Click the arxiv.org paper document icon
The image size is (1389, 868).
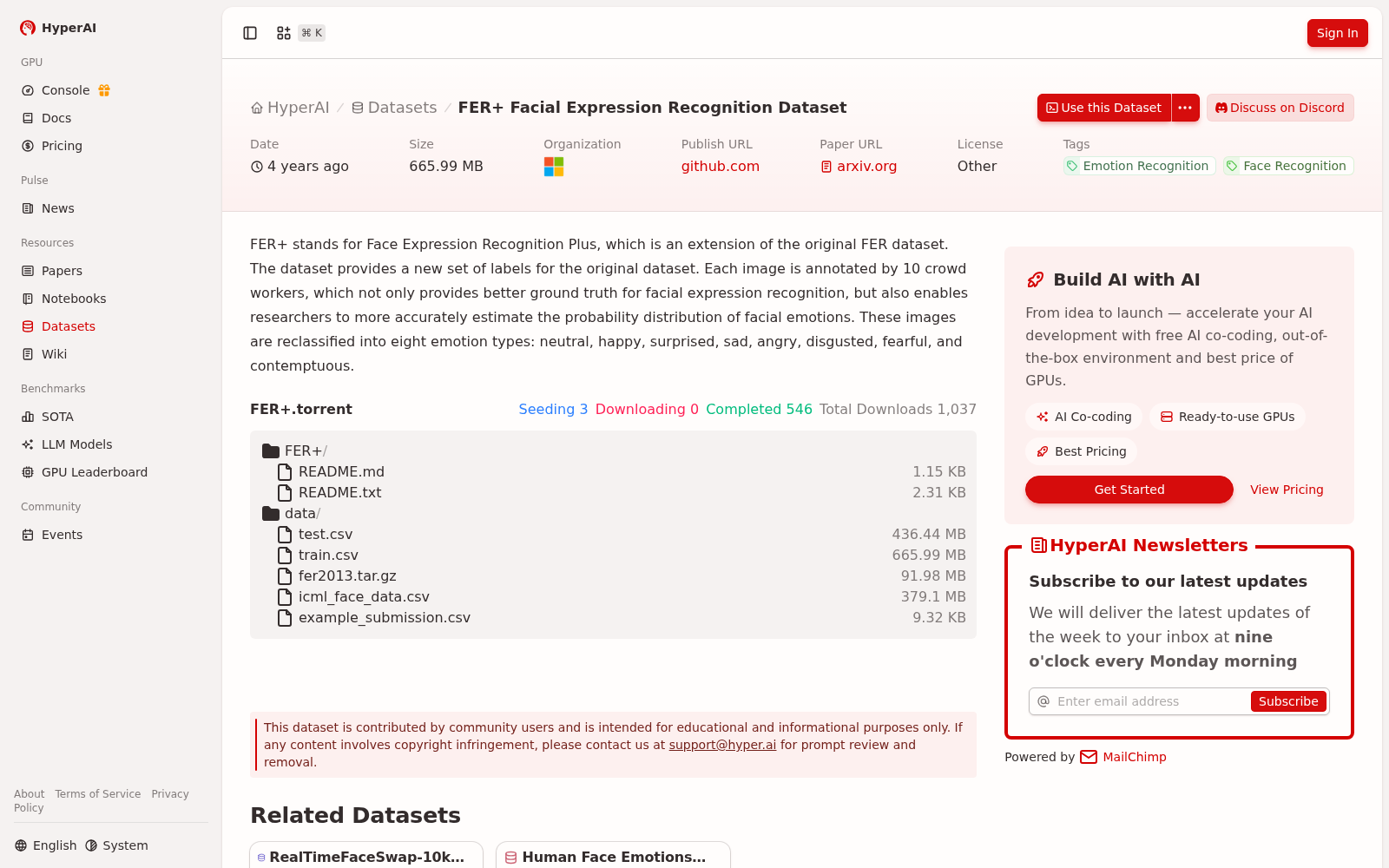[x=826, y=167]
